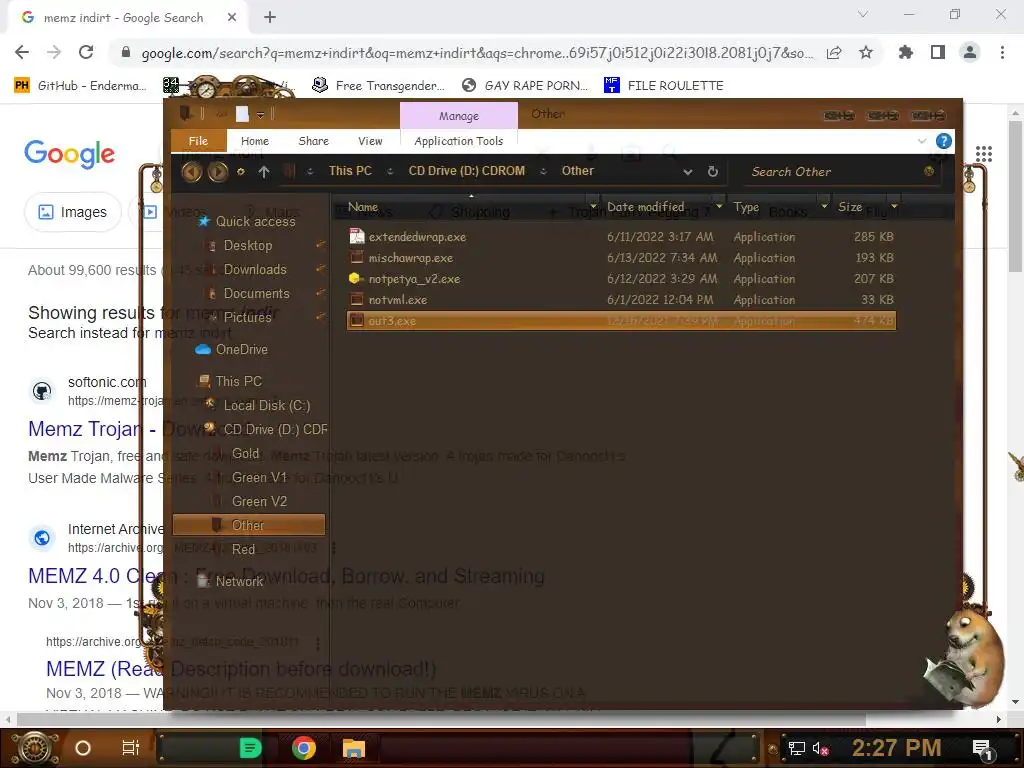This screenshot has width=1024, height=768.
Task: Open the Share ribbon tab
Action: pyautogui.click(x=313, y=141)
